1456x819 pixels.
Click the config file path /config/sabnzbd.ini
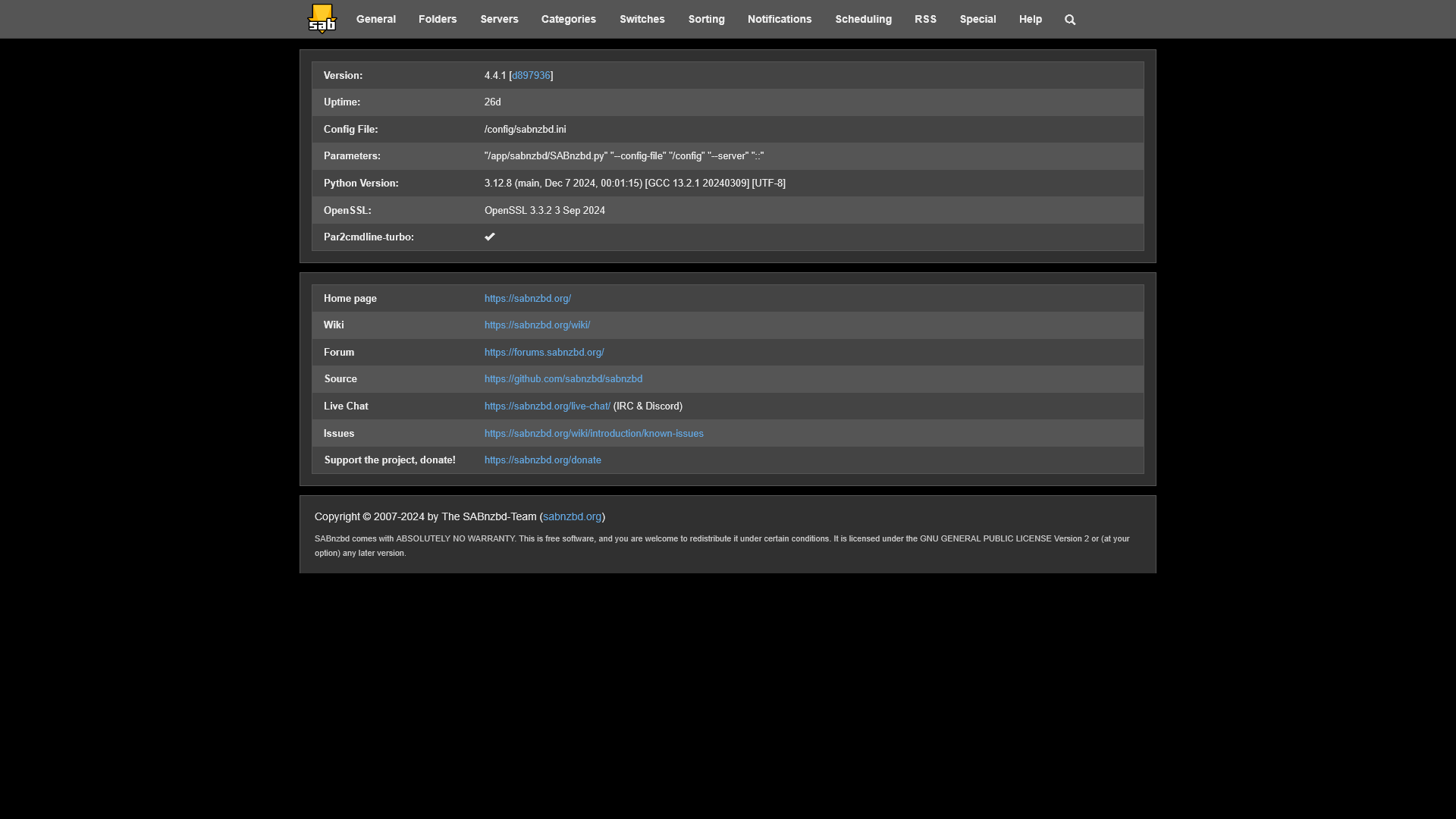[x=526, y=129]
